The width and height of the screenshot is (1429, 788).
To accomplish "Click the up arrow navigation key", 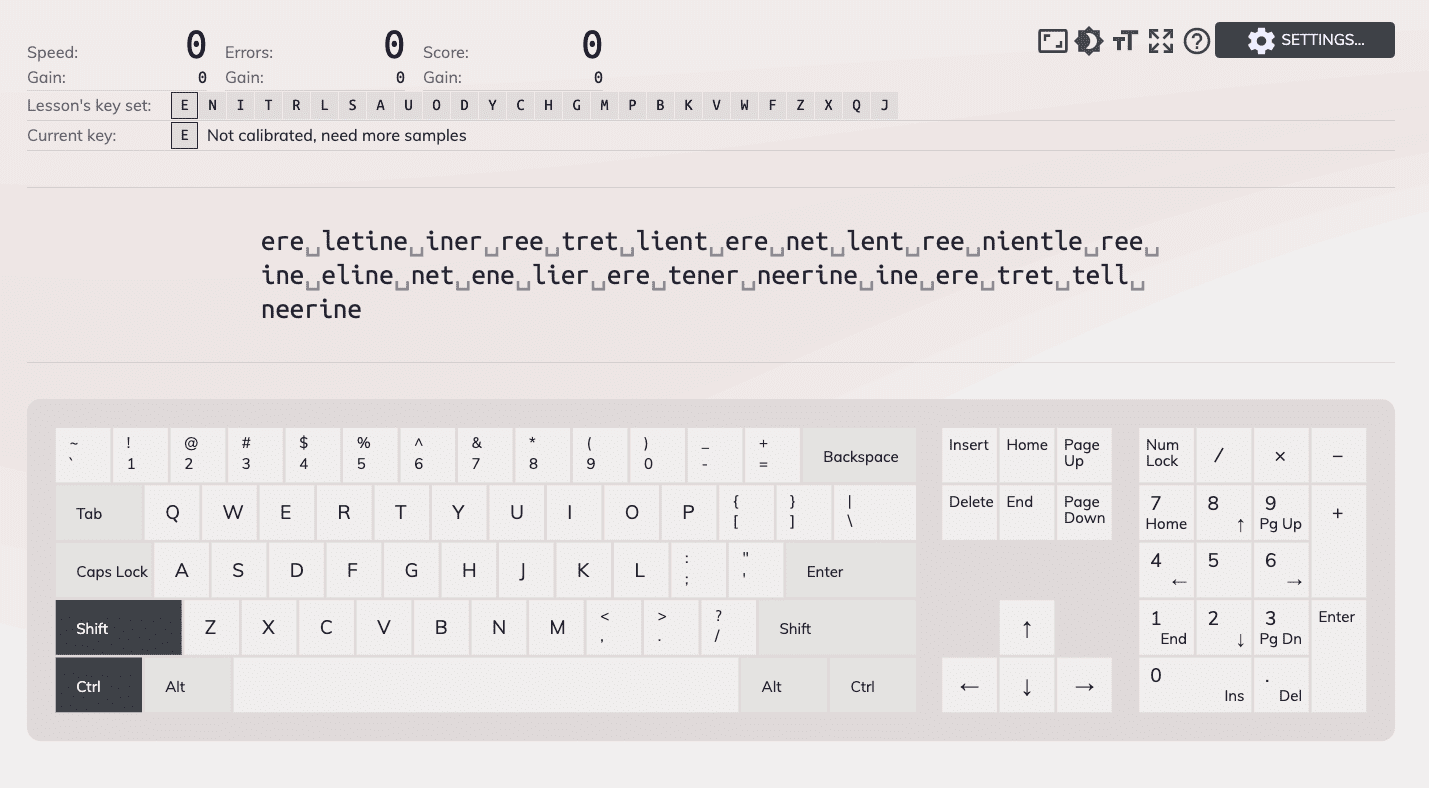I will (1026, 627).
